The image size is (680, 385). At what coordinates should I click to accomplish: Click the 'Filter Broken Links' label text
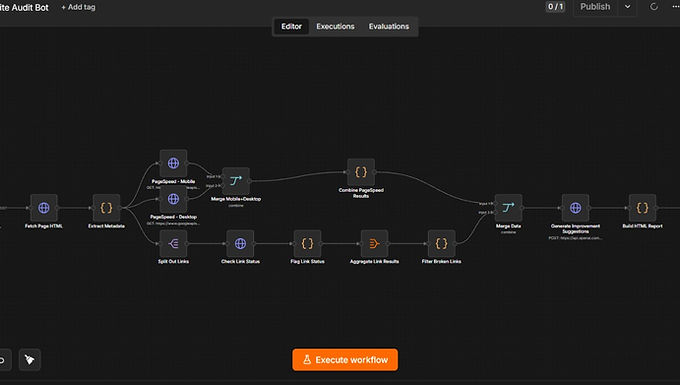point(441,261)
